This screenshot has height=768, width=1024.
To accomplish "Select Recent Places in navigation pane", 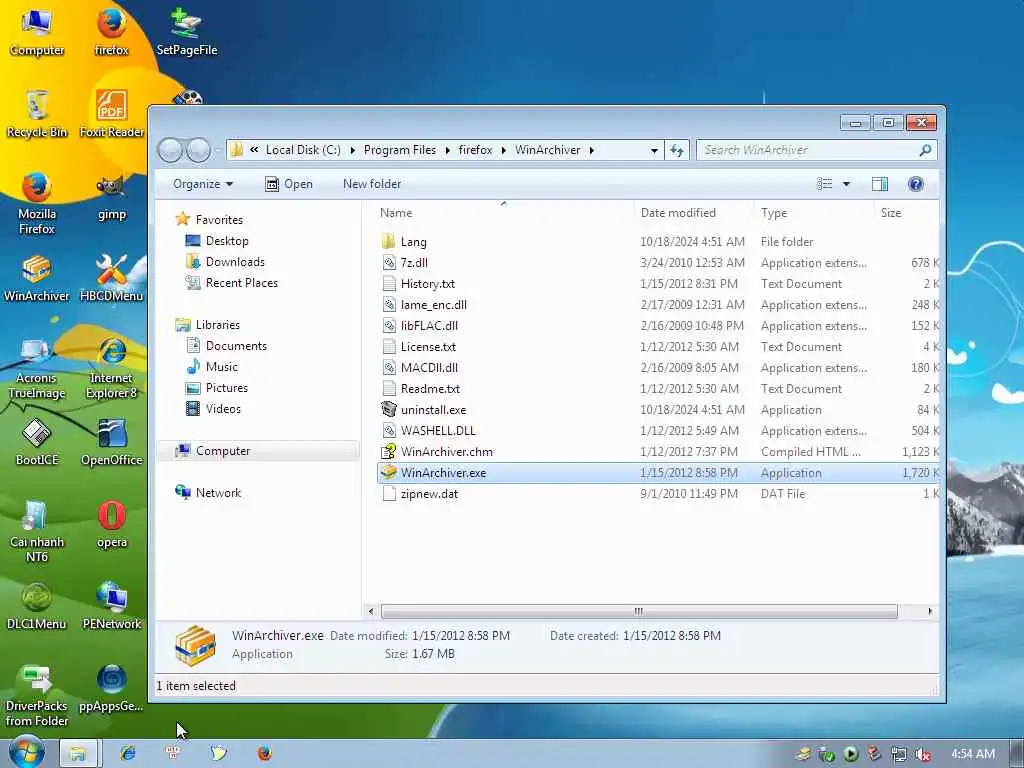I will (x=232, y=283).
